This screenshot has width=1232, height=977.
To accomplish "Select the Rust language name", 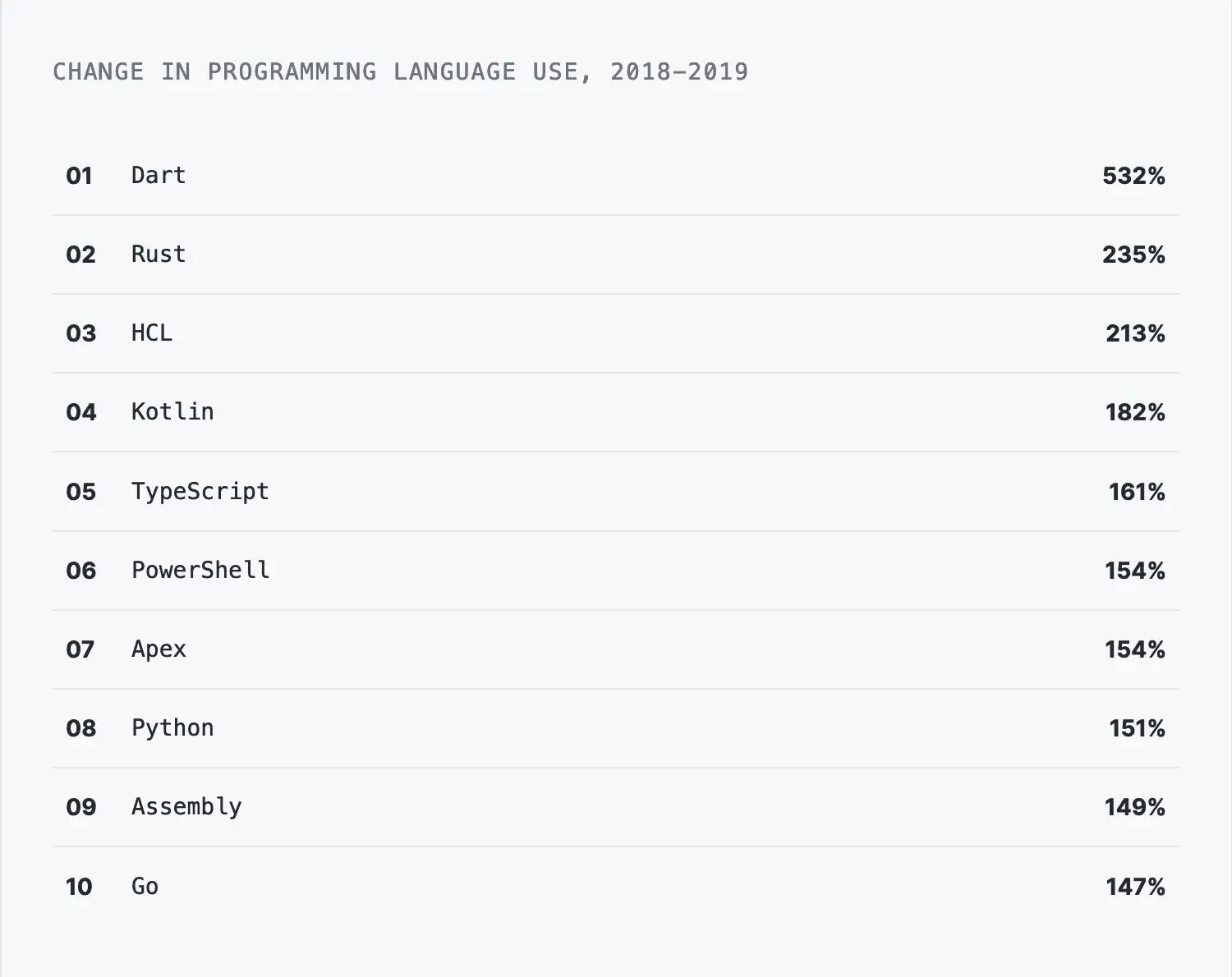I will (x=159, y=255).
